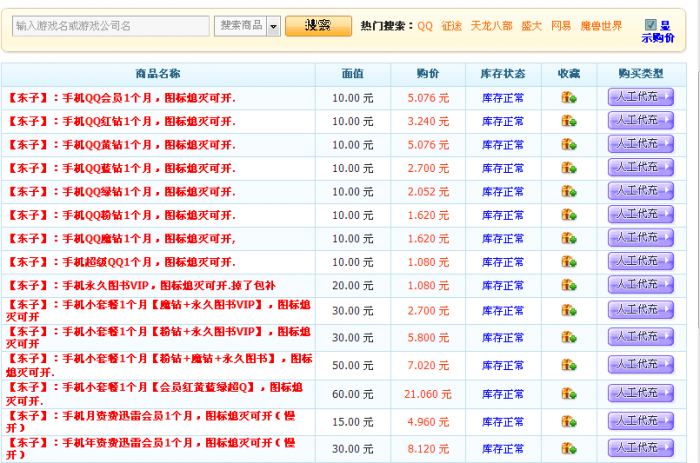Click the 盛大 hot search link
The height and width of the screenshot is (463, 700).
531,26
